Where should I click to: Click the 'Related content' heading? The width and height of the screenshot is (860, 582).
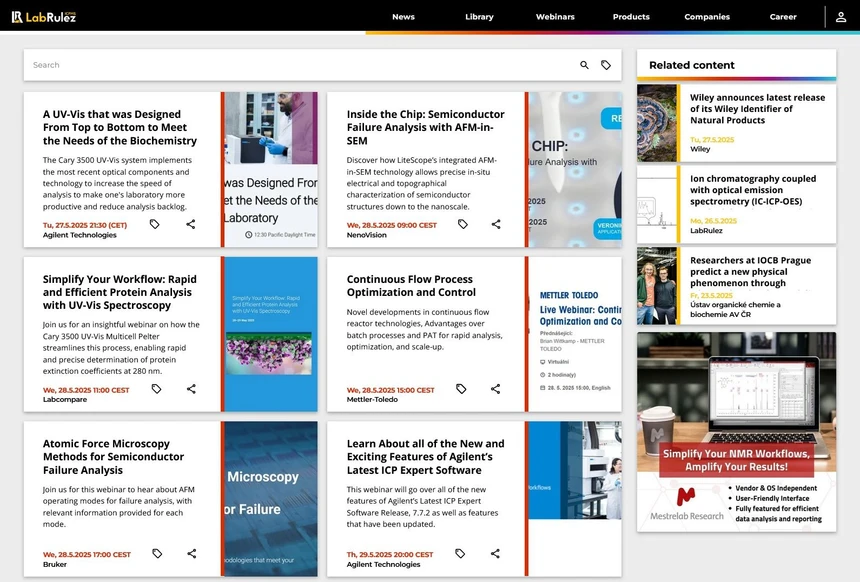[692, 65]
